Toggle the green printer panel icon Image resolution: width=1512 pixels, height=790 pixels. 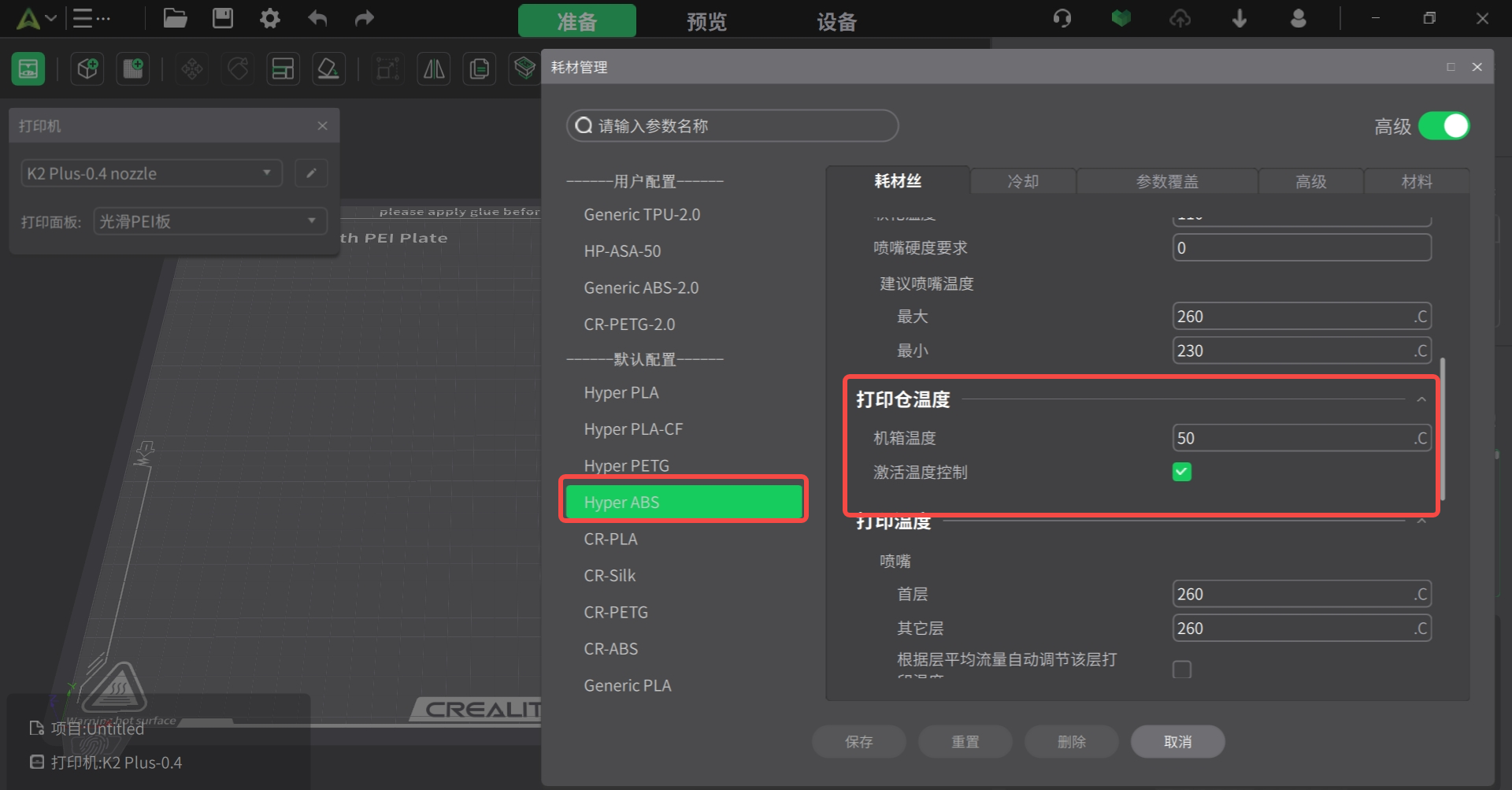28,69
